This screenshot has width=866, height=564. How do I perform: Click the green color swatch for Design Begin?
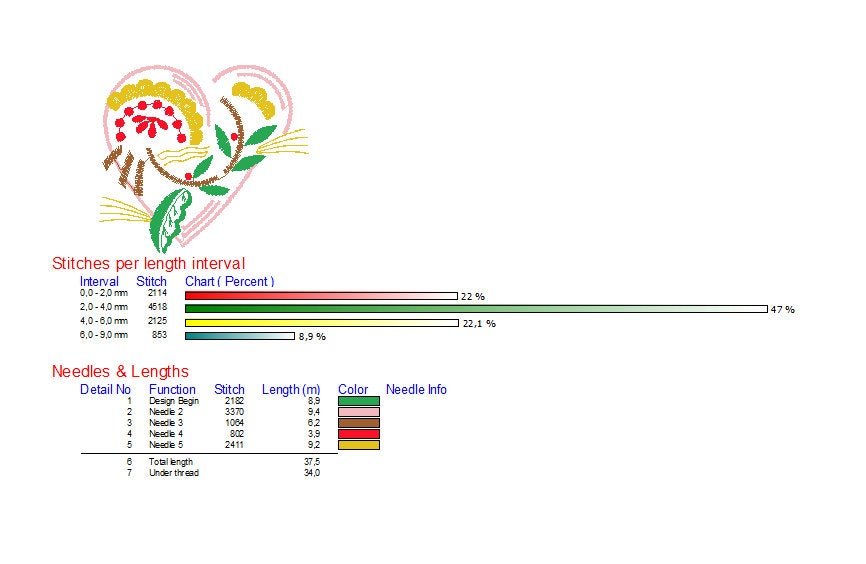point(359,401)
